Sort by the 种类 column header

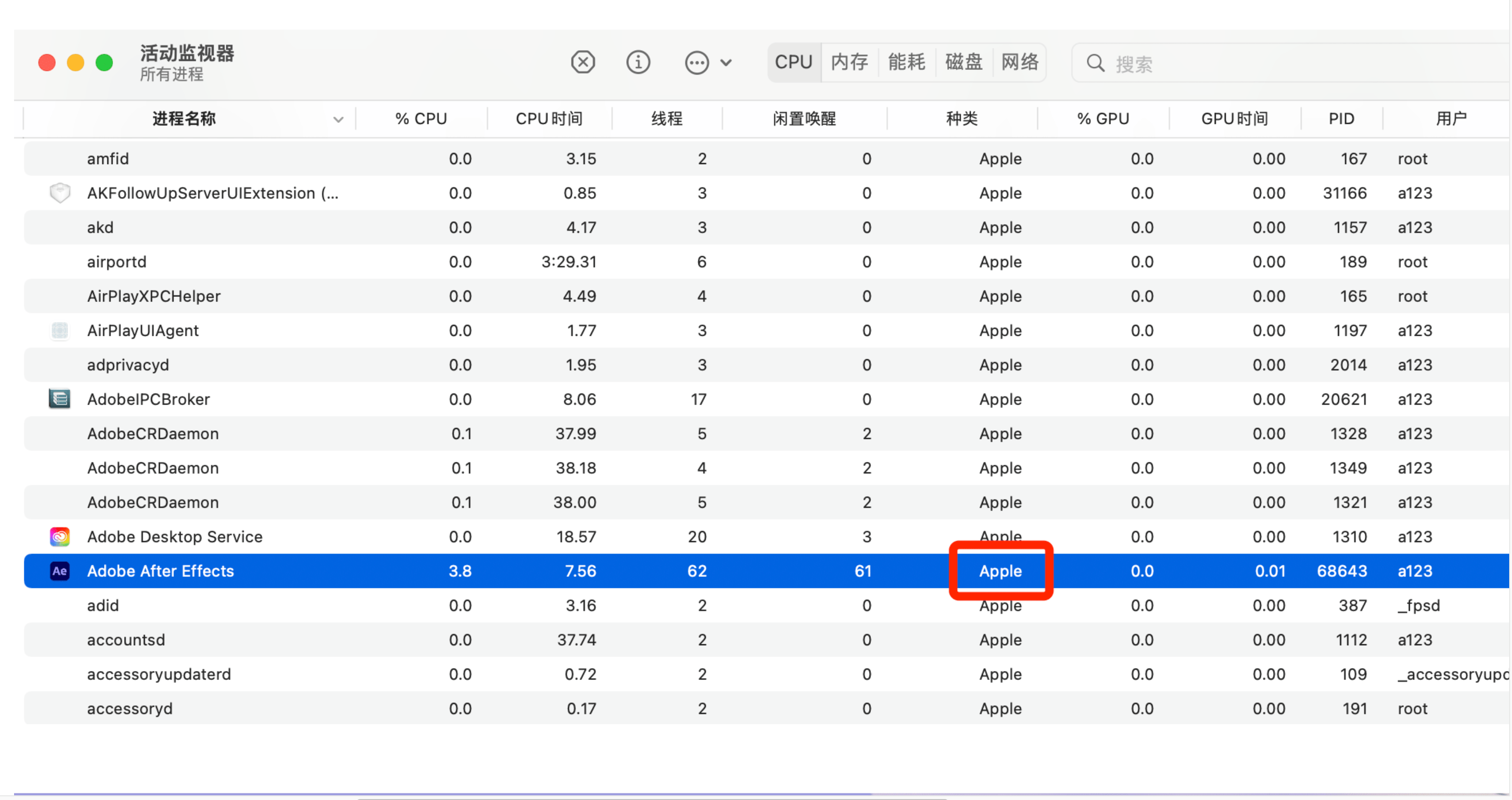point(961,119)
